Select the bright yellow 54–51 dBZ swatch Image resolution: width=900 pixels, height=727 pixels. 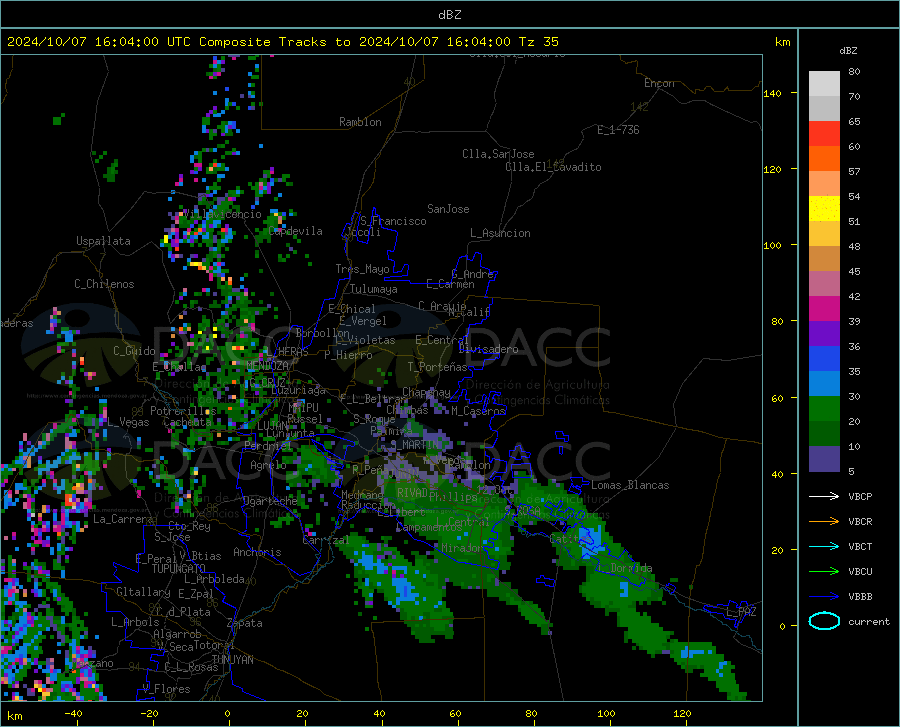pos(824,209)
